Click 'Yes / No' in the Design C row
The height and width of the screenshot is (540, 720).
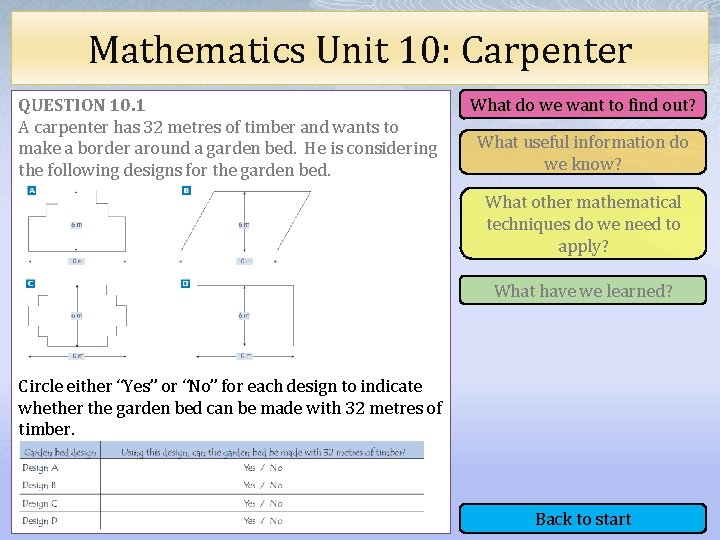(263, 503)
